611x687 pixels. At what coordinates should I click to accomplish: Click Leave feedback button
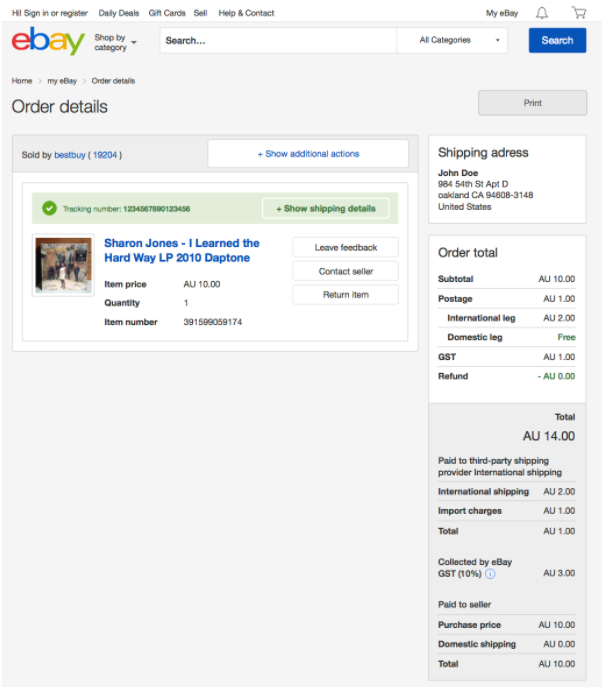[345, 247]
